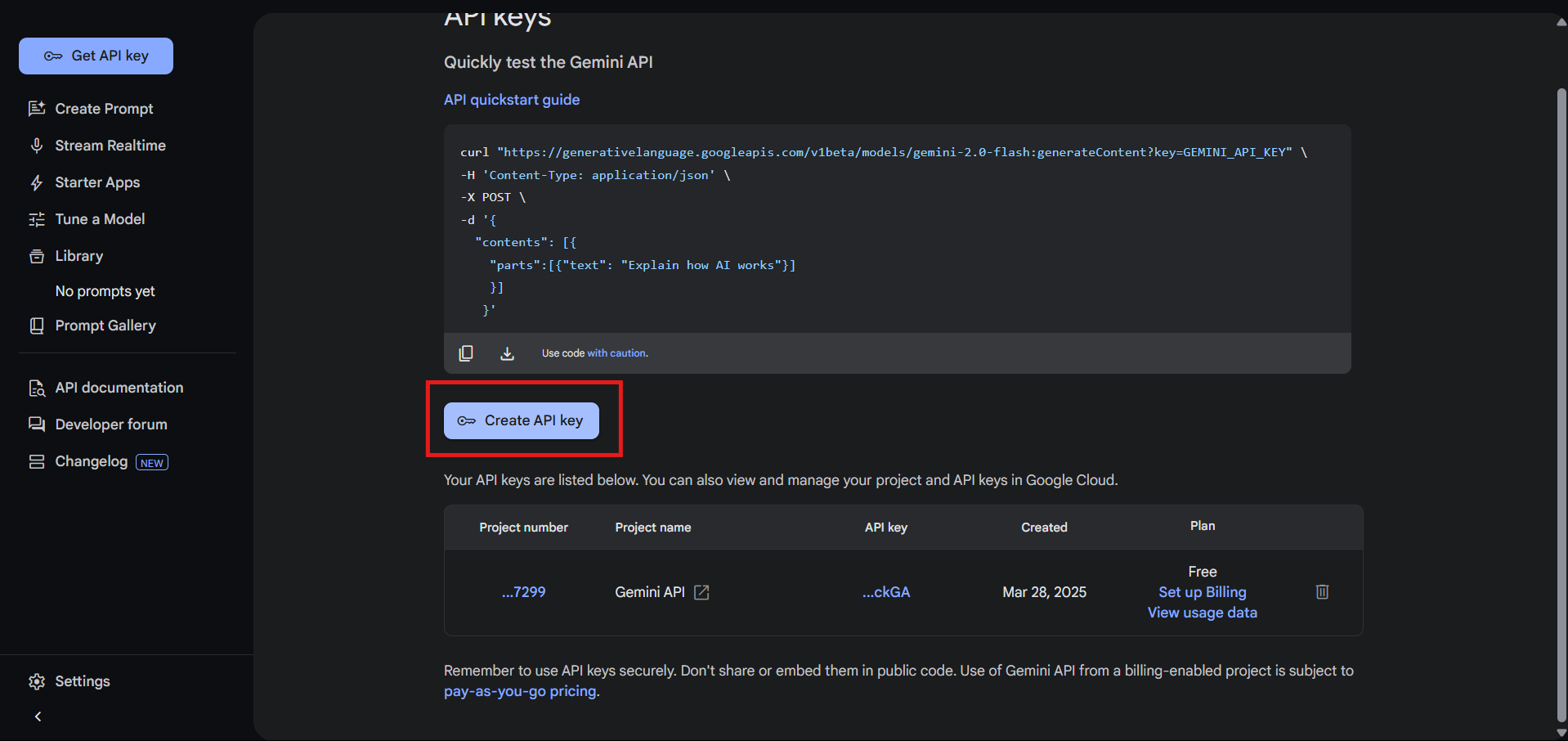Open Stream Realtime

click(110, 145)
